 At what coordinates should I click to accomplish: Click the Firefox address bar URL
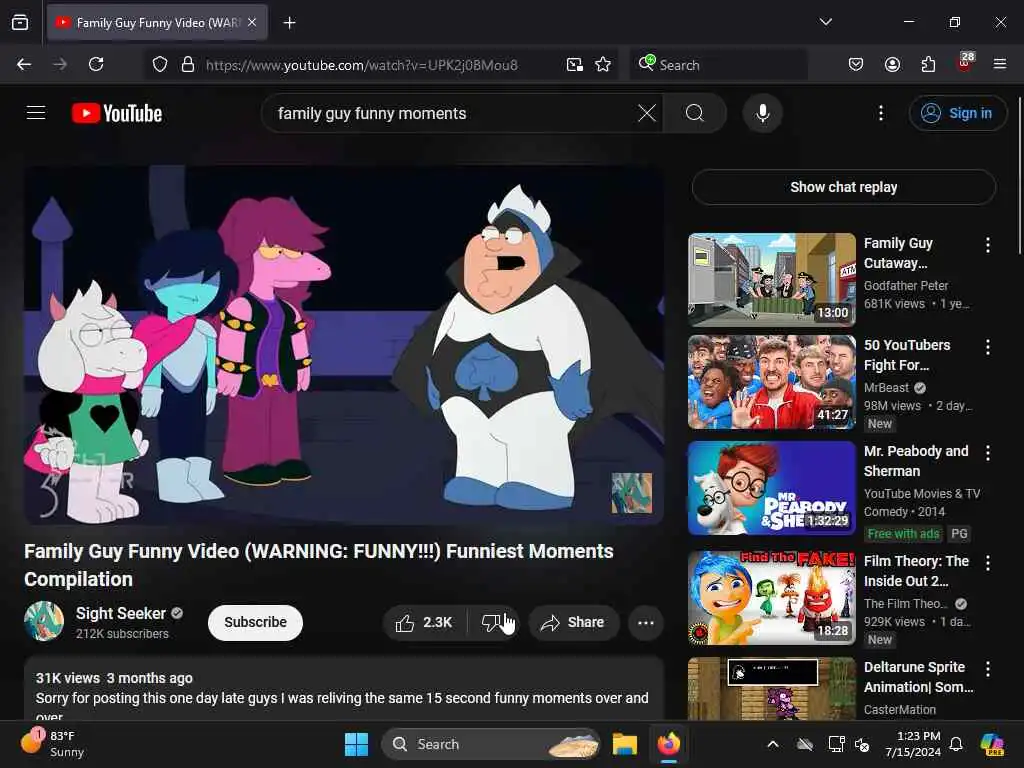tap(362, 65)
